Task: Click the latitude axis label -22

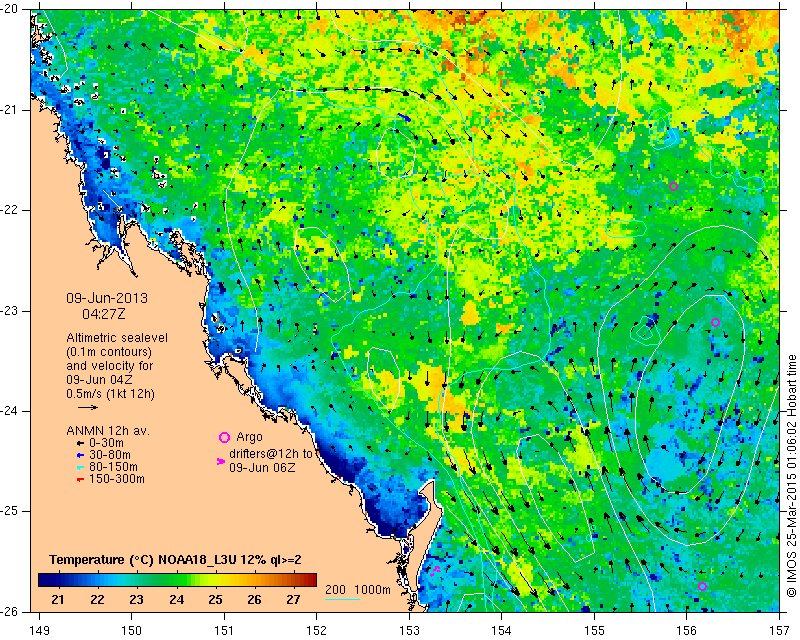Action: coord(10,210)
